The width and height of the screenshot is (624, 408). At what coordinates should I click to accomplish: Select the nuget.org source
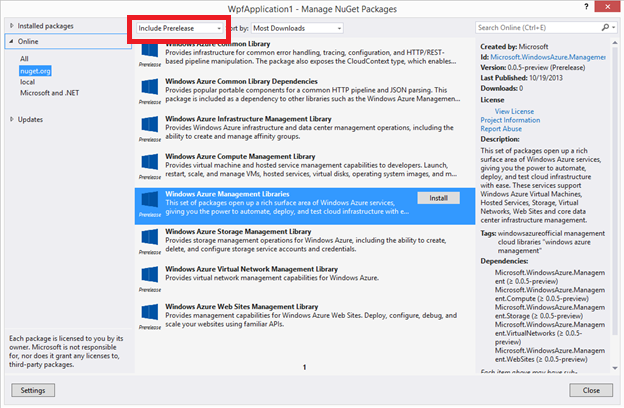tap(35, 71)
